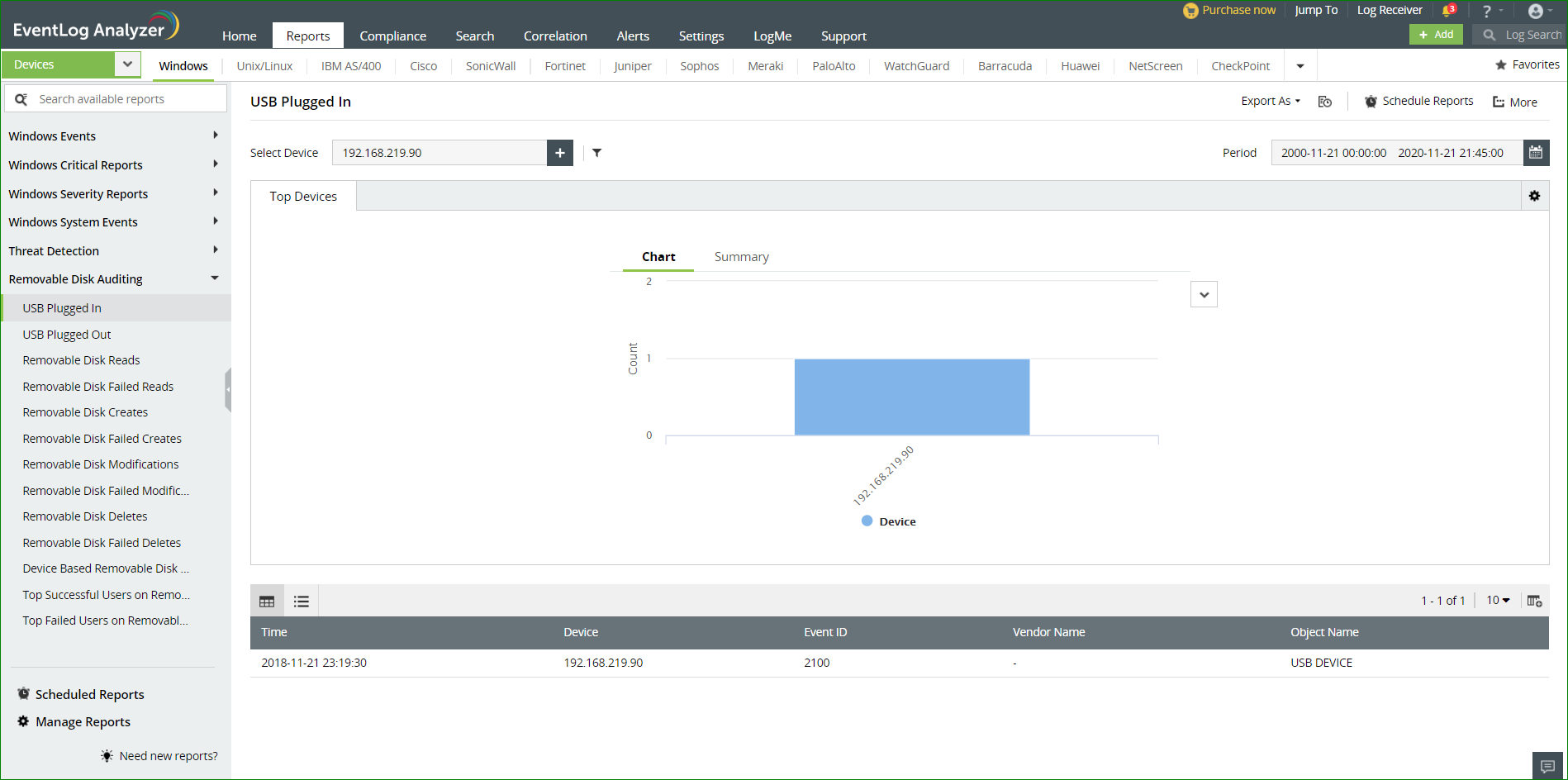Screen dimensions: 1568x780
Task: Click the blue bar for 192.168.219.90
Action: click(x=912, y=397)
